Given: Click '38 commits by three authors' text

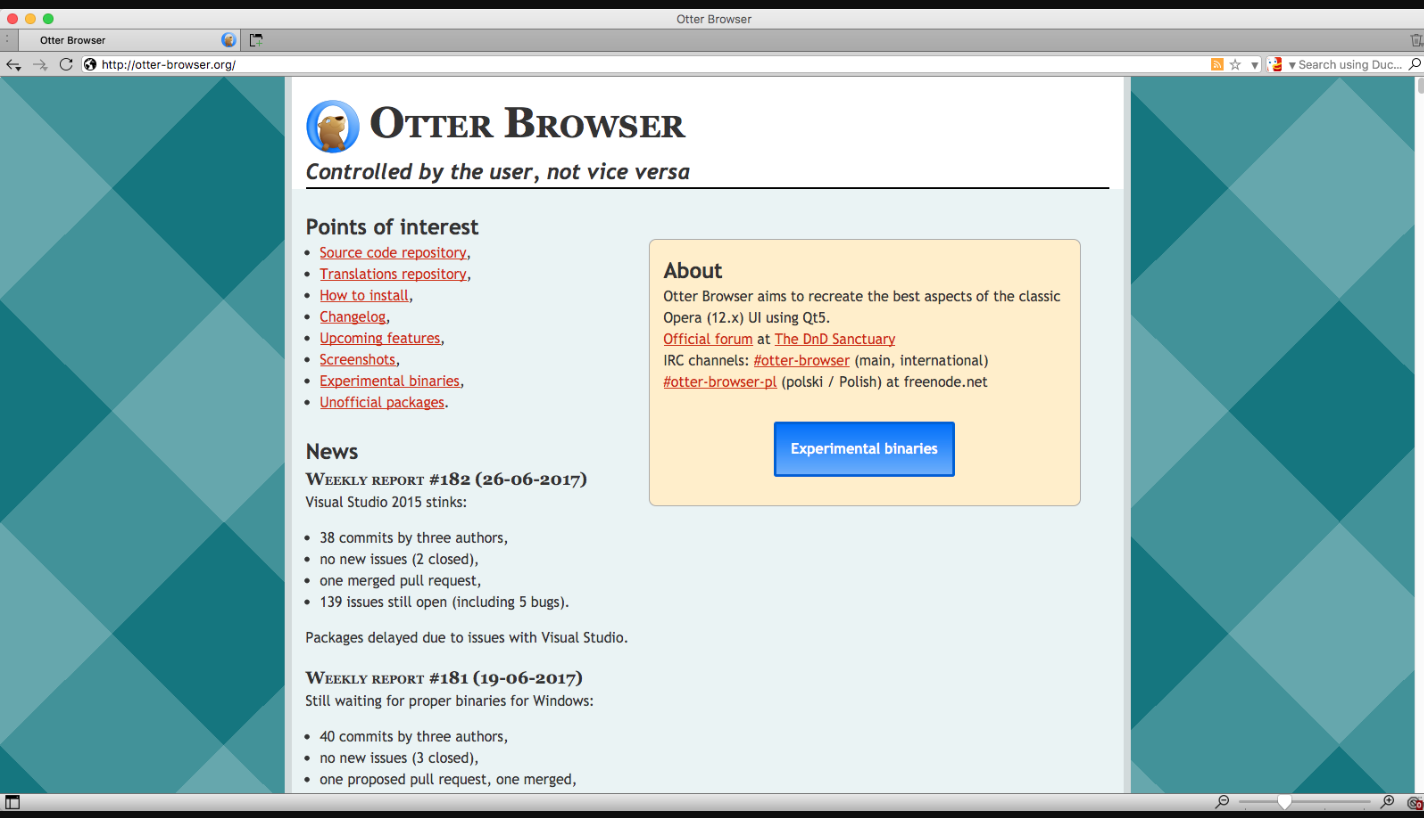Looking at the screenshot, I should [413, 538].
